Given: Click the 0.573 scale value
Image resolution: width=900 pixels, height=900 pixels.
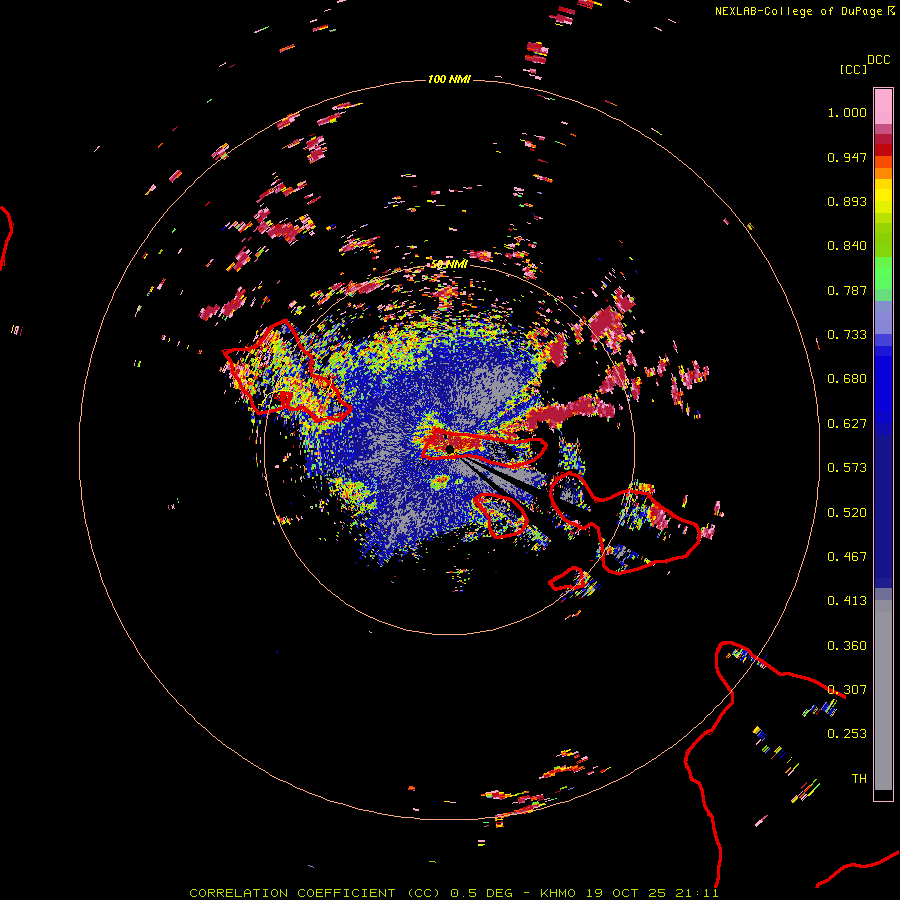Looking at the screenshot, I should [847, 468].
